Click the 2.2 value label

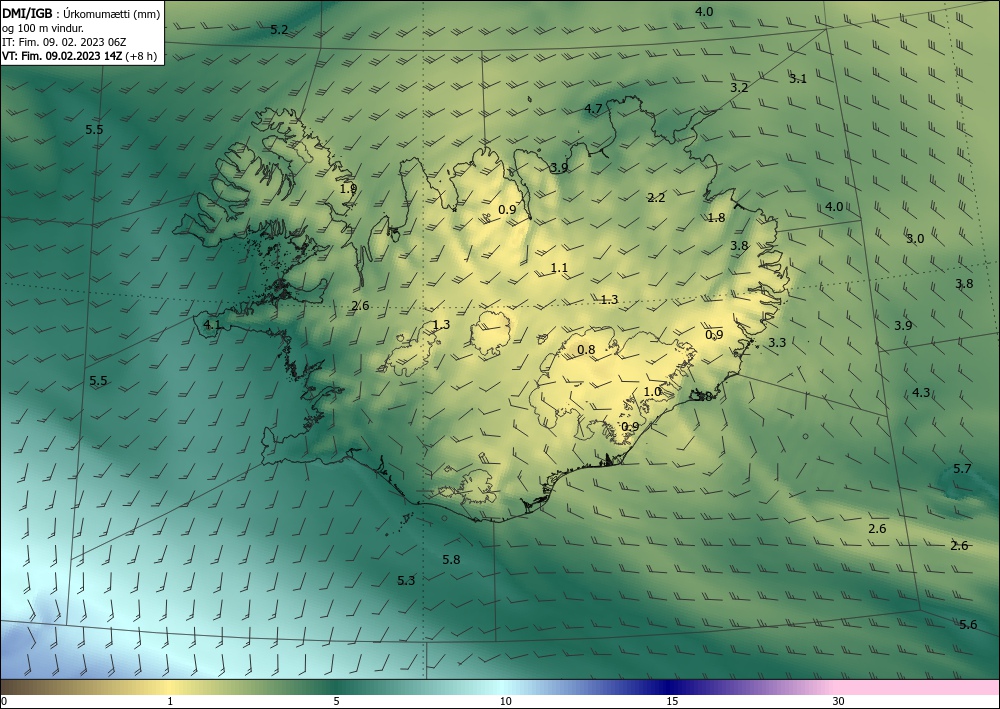tap(656, 198)
